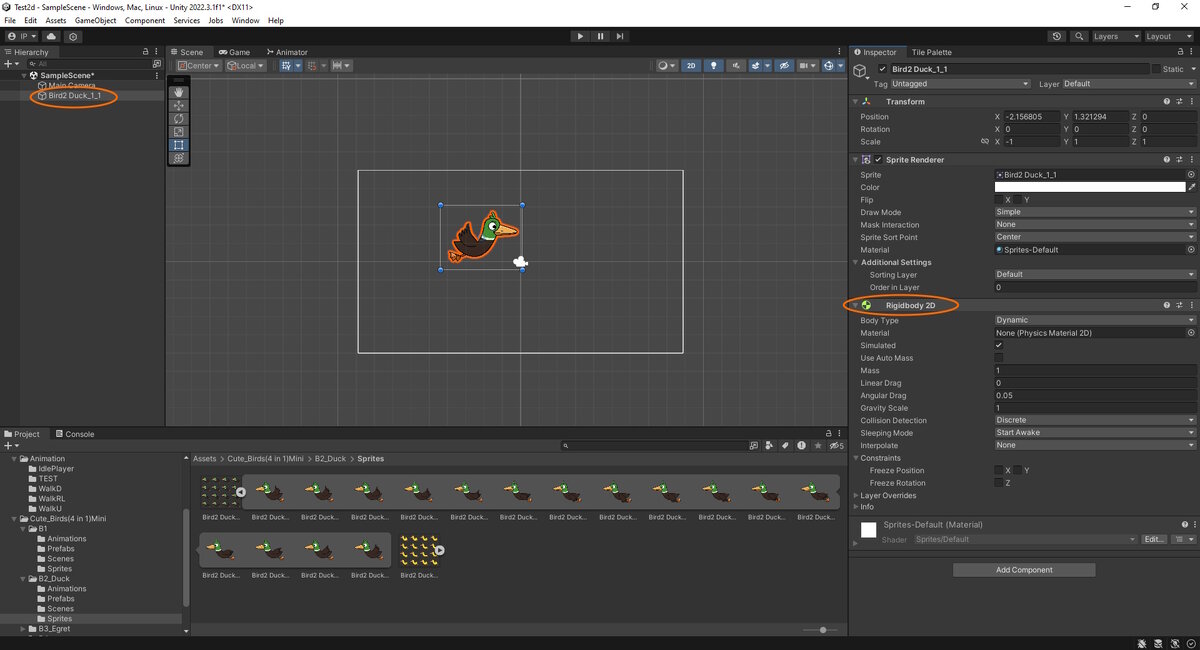This screenshot has width=1200, height=650.
Task: Expand the Layer Overrides foldout
Action: pyautogui.click(x=855, y=495)
